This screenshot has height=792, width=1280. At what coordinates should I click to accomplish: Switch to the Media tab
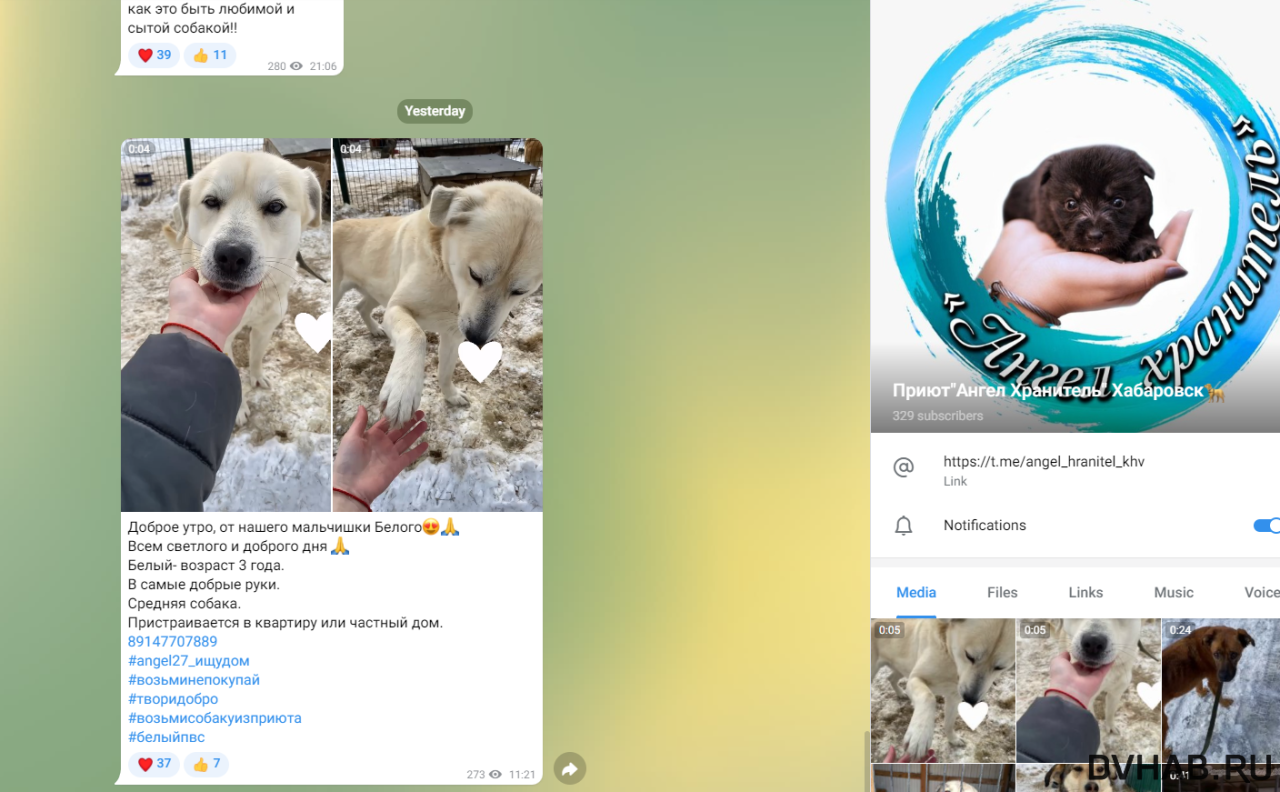click(916, 592)
